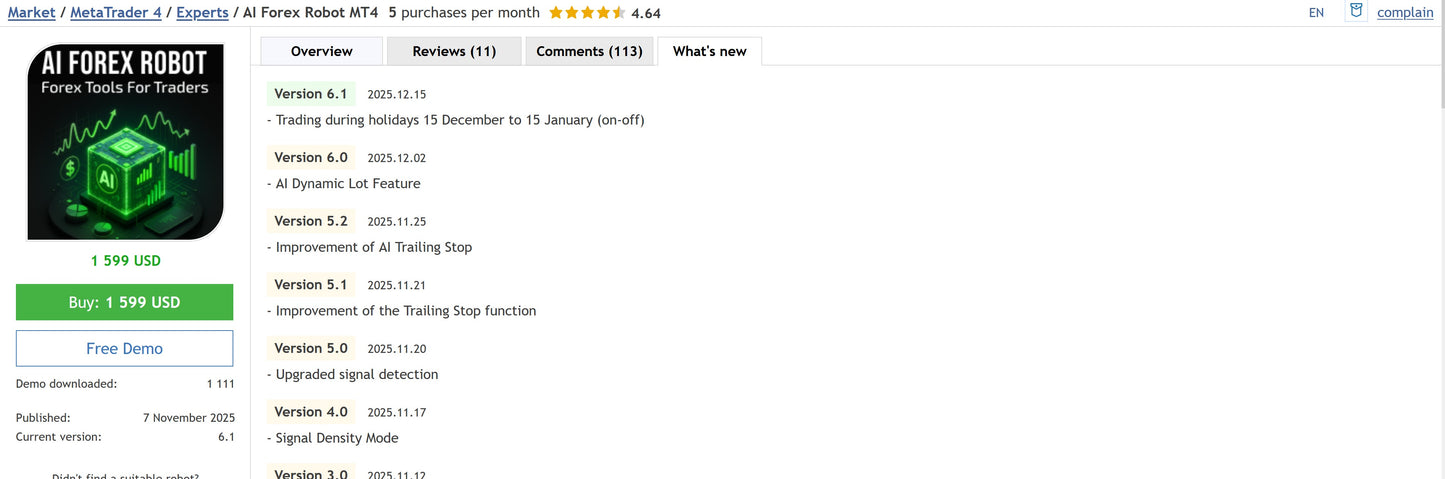The height and width of the screenshot is (479, 1445).
Task: Open the AI Forex Robot product image
Action: [x=125, y=141]
